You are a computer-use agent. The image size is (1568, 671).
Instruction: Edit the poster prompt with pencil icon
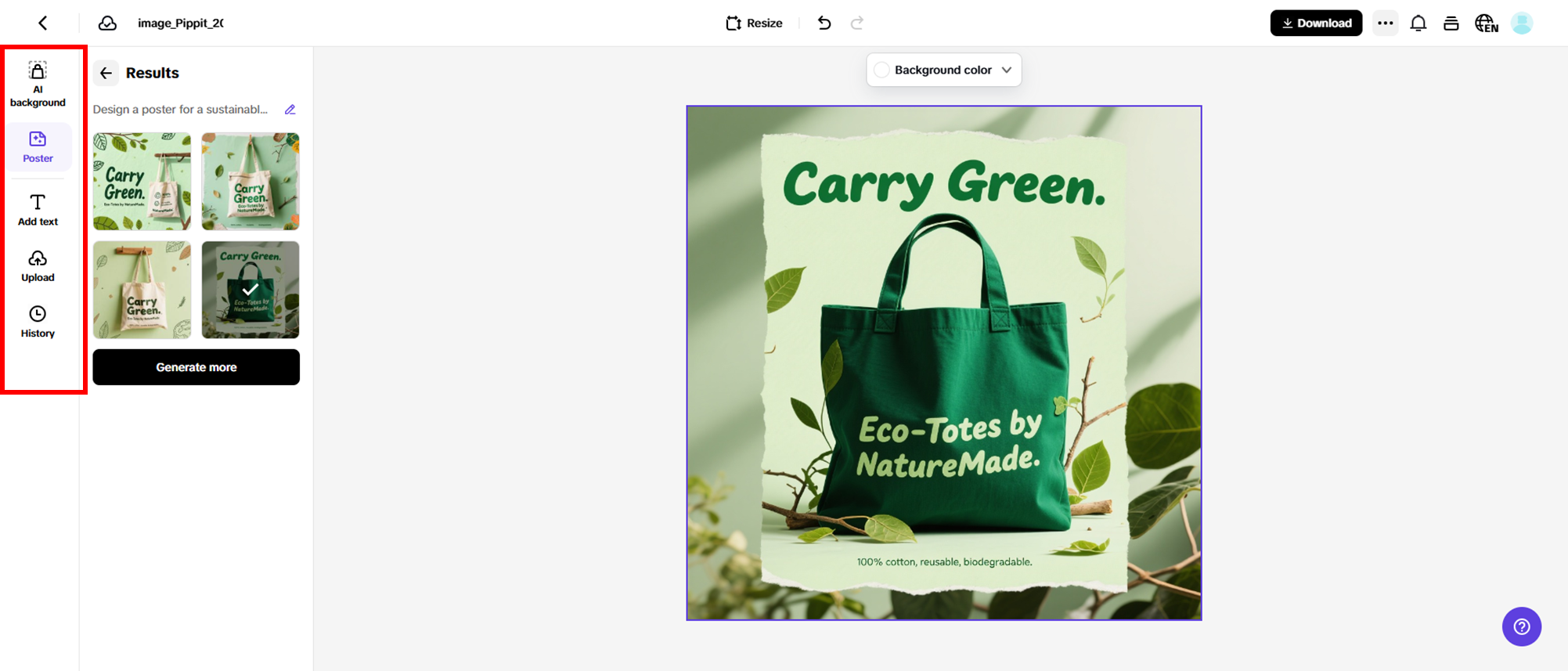pos(290,110)
